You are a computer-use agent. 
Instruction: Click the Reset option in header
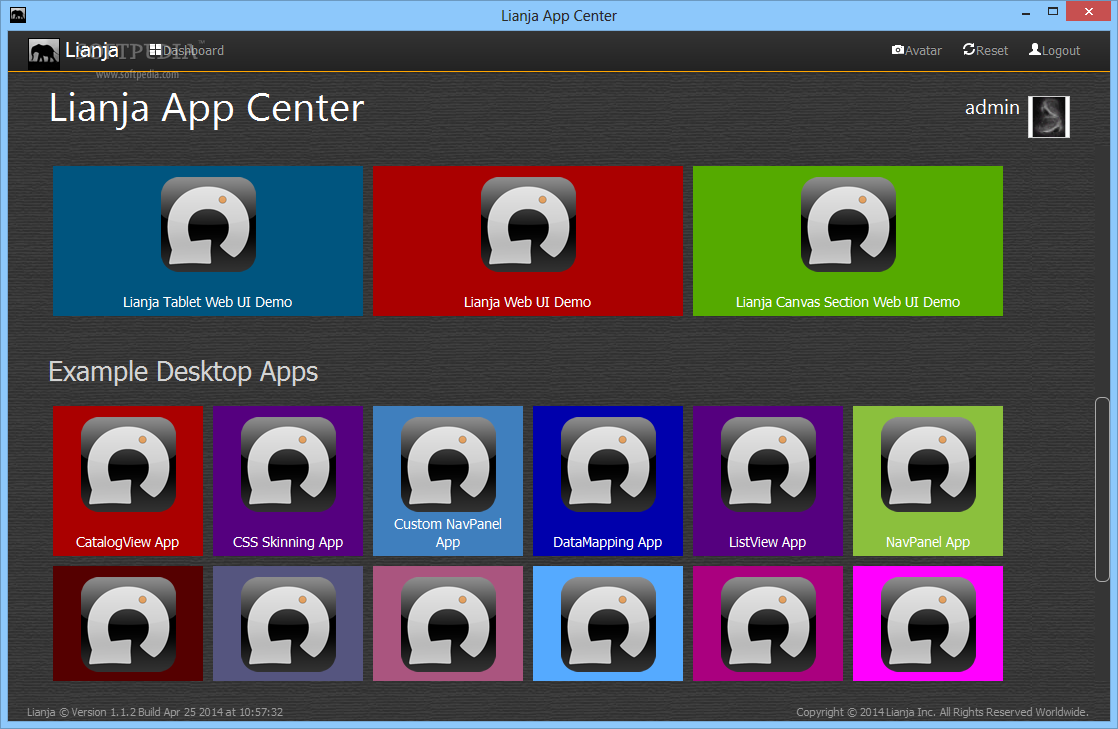(x=985, y=51)
